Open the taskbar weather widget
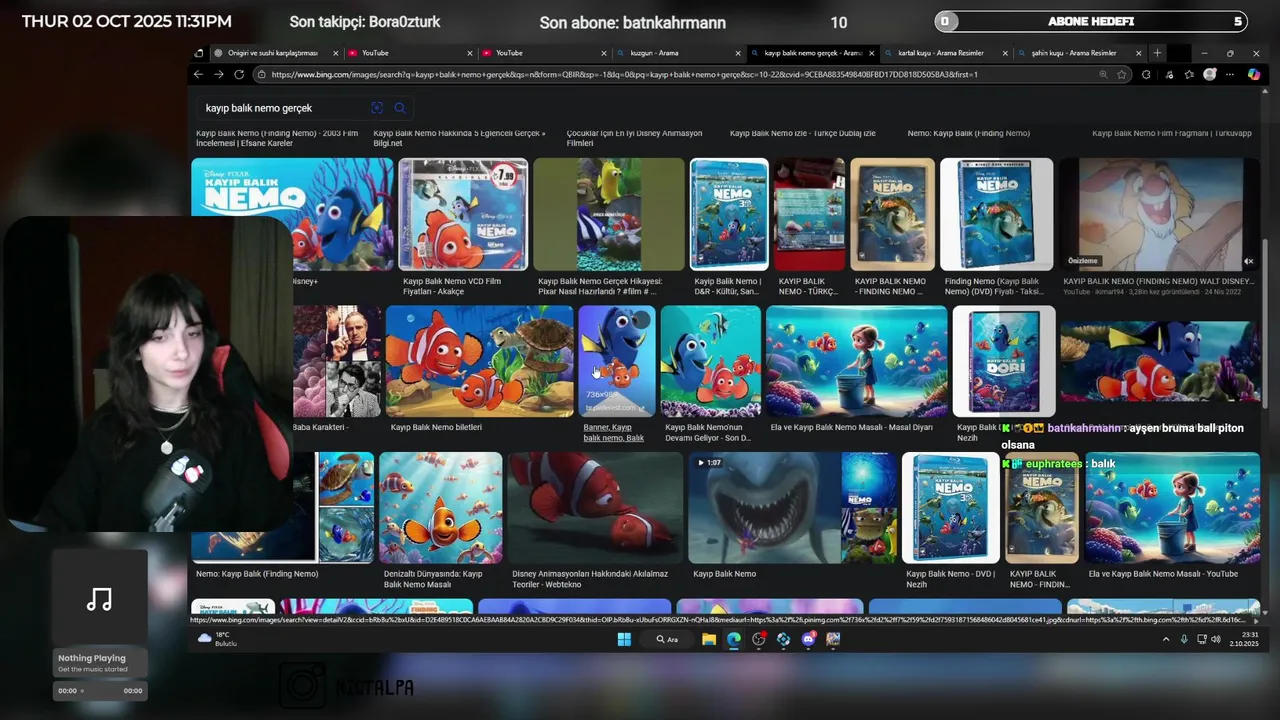 coord(217,639)
